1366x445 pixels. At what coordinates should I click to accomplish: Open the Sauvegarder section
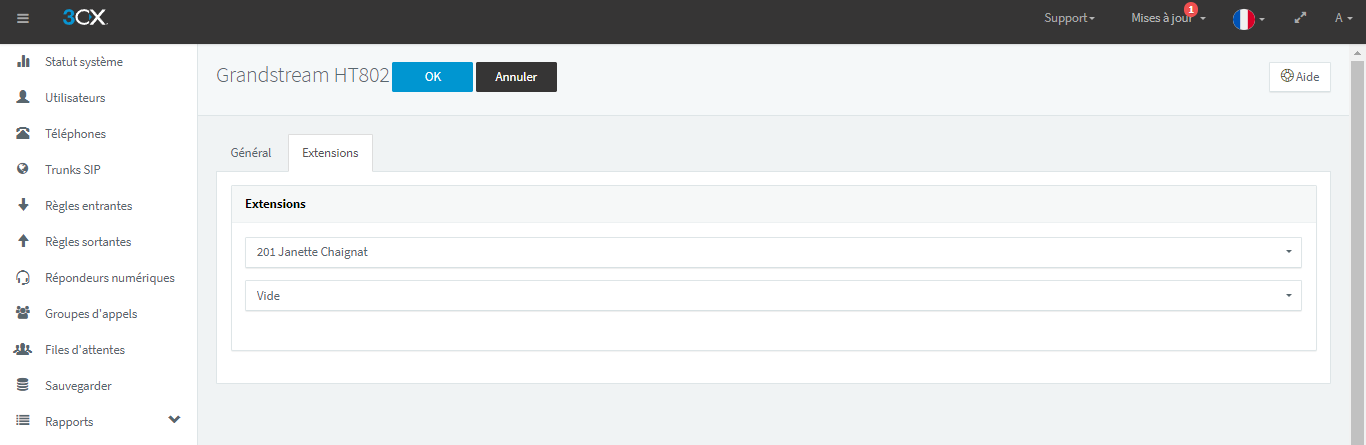78,386
